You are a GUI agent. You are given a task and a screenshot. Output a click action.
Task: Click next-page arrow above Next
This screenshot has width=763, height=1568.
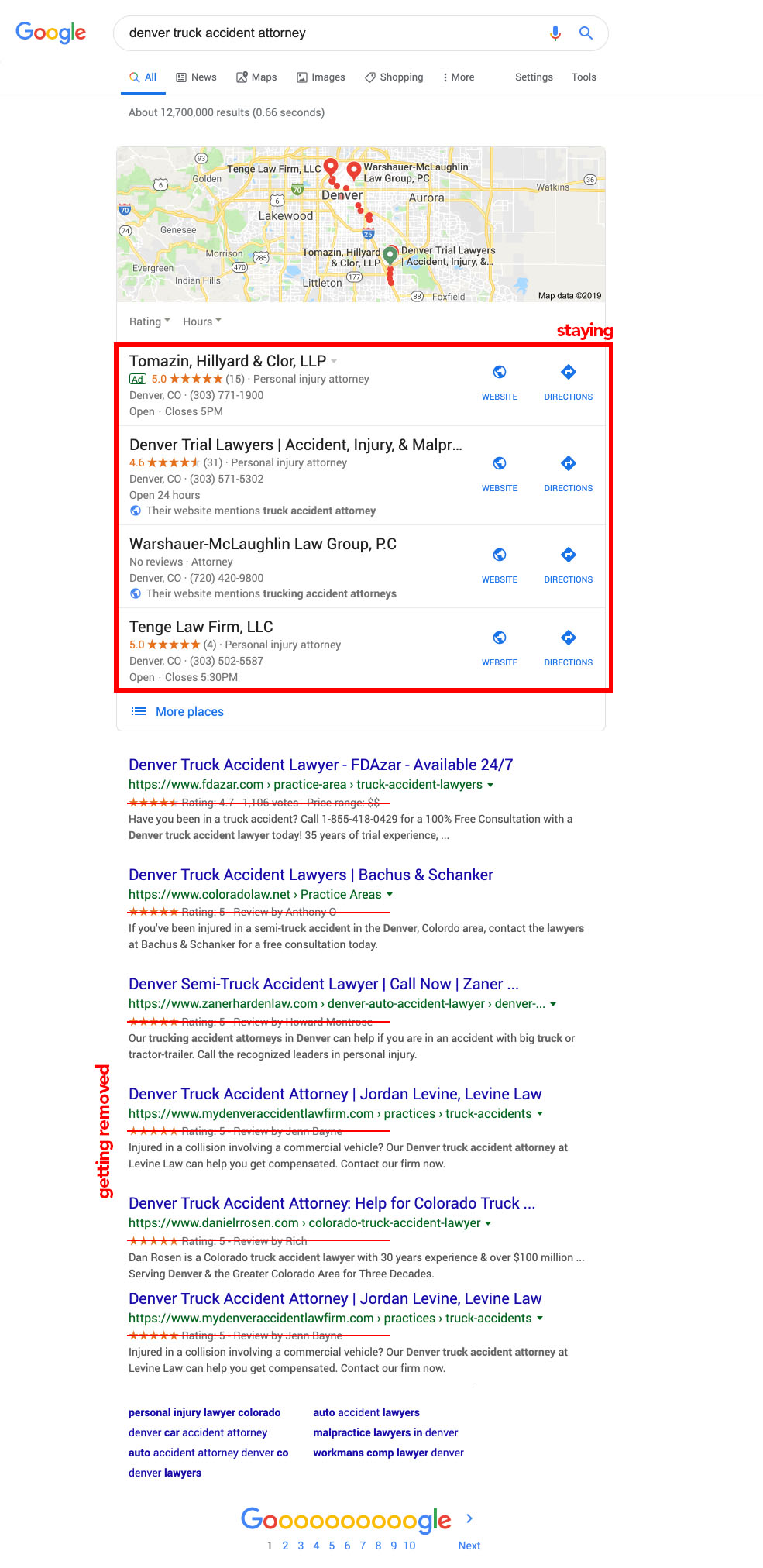coord(469,1518)
